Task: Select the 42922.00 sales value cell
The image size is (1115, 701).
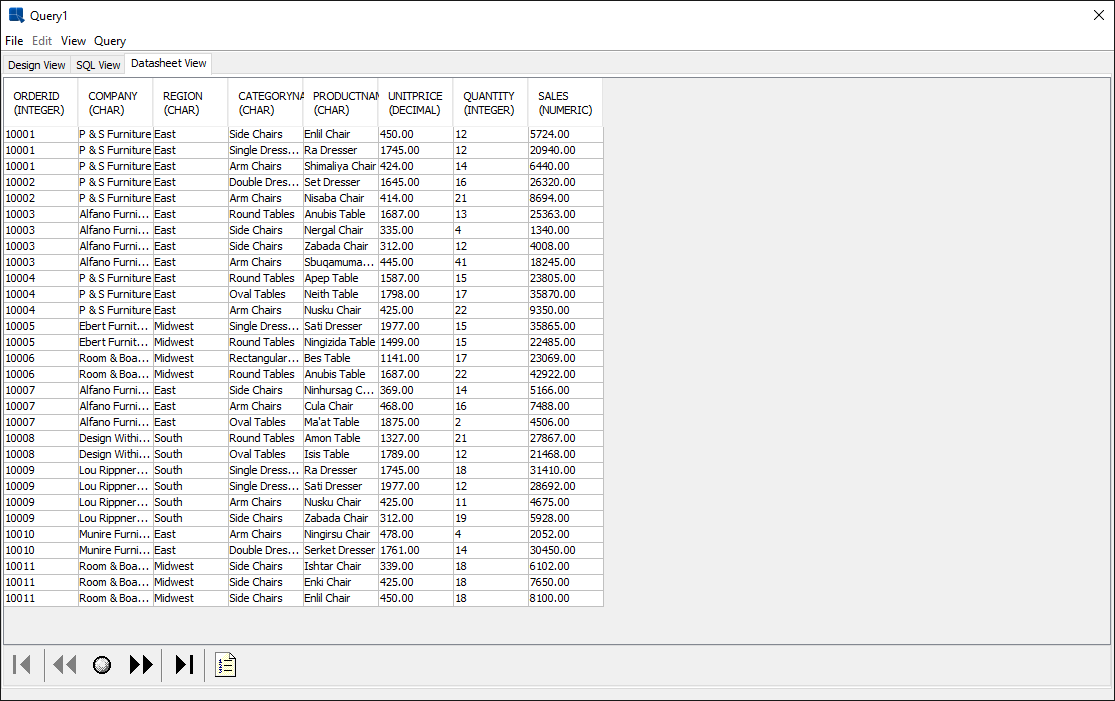Action: (x=565, y=374)
